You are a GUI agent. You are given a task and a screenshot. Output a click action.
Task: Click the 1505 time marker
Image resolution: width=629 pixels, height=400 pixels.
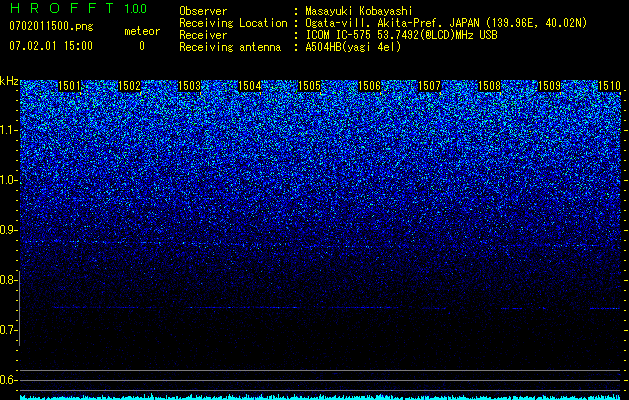[309, 86]
